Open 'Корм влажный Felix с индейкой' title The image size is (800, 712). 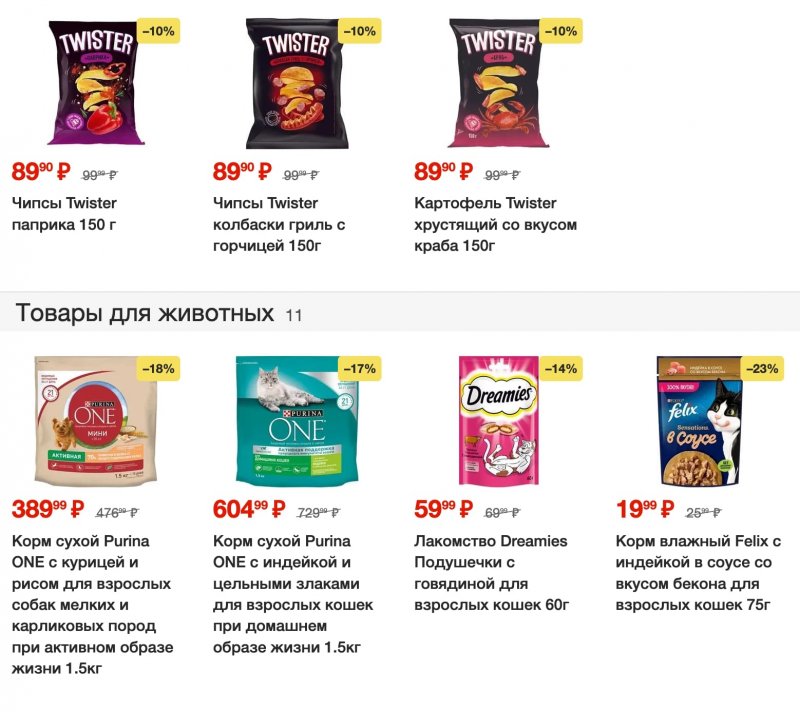pyautogui.click(x=698, y=573)
